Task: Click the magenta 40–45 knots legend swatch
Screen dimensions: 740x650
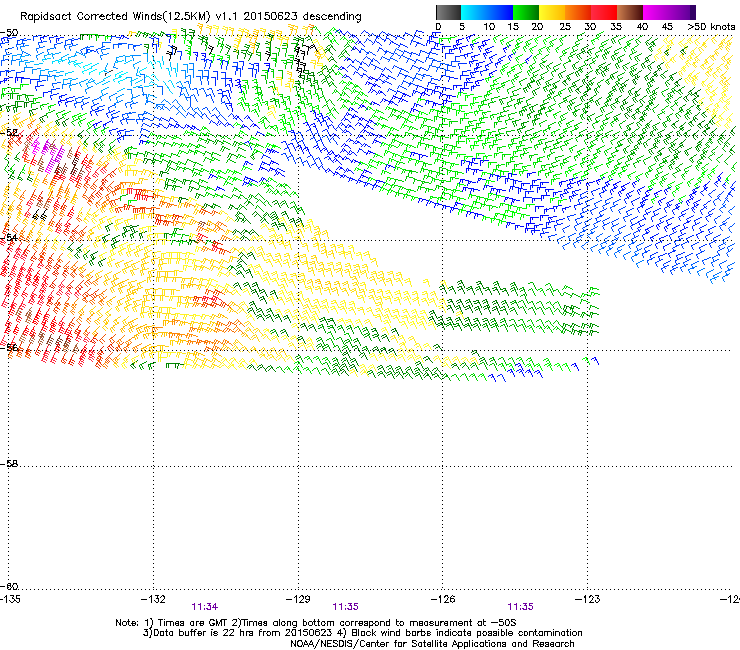Action: click(x=656, y=12)
